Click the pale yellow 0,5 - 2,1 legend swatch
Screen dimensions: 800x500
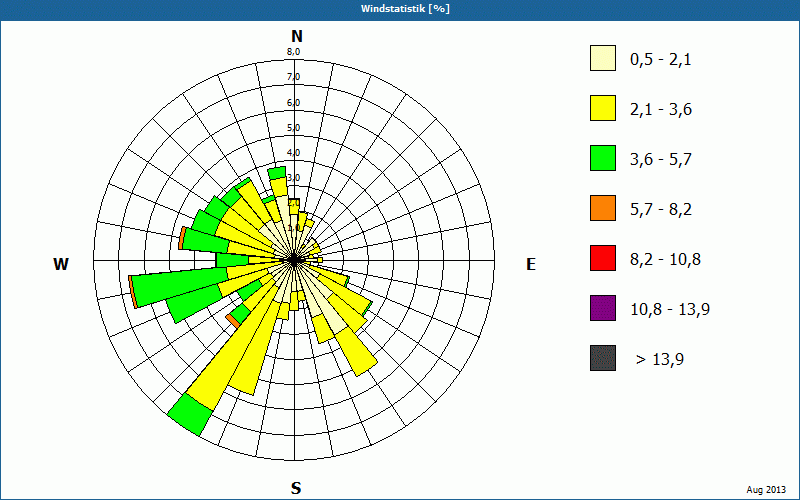click(x=603, y=58)
